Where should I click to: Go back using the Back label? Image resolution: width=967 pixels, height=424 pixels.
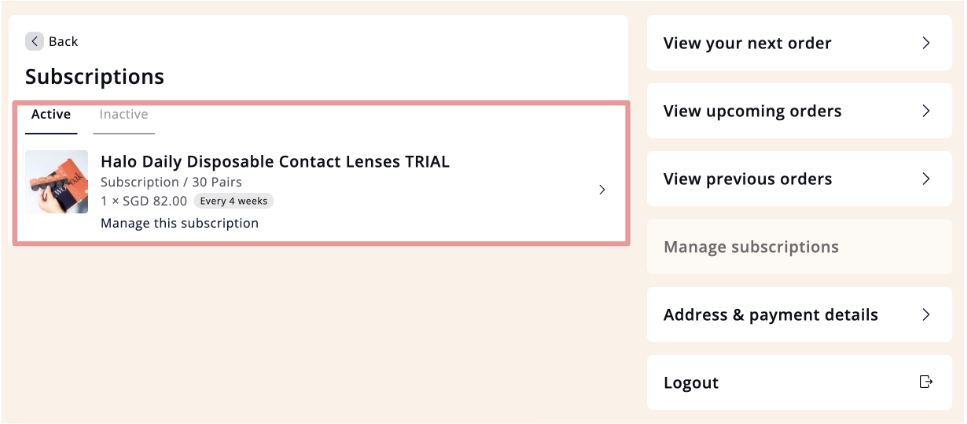coord(63,41)
